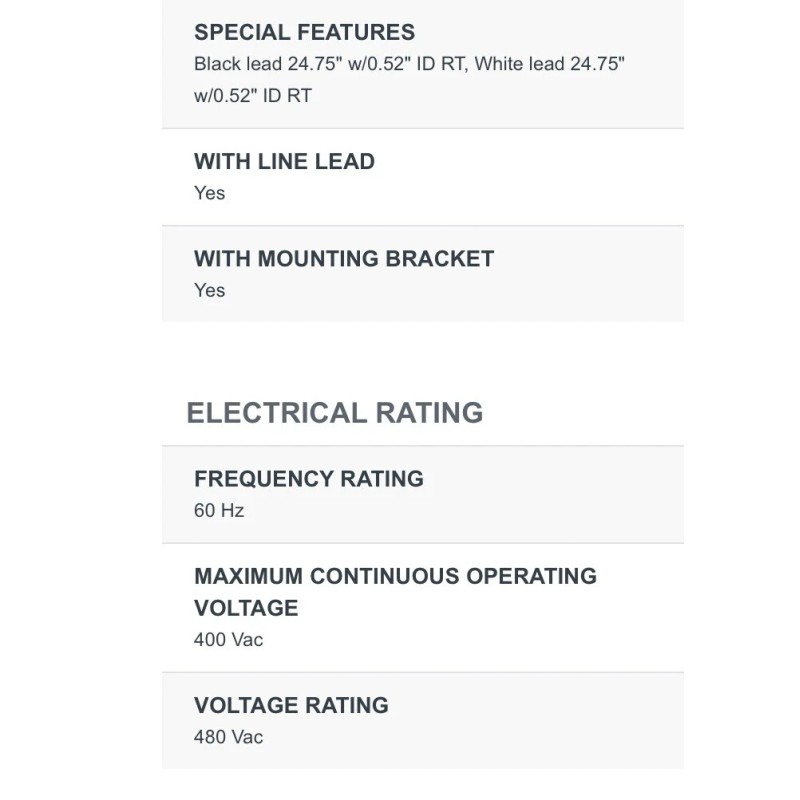Click the MAXIMUM CONTINUOUS OPERATING heading line
800x800 pixels.
(395, 576)
